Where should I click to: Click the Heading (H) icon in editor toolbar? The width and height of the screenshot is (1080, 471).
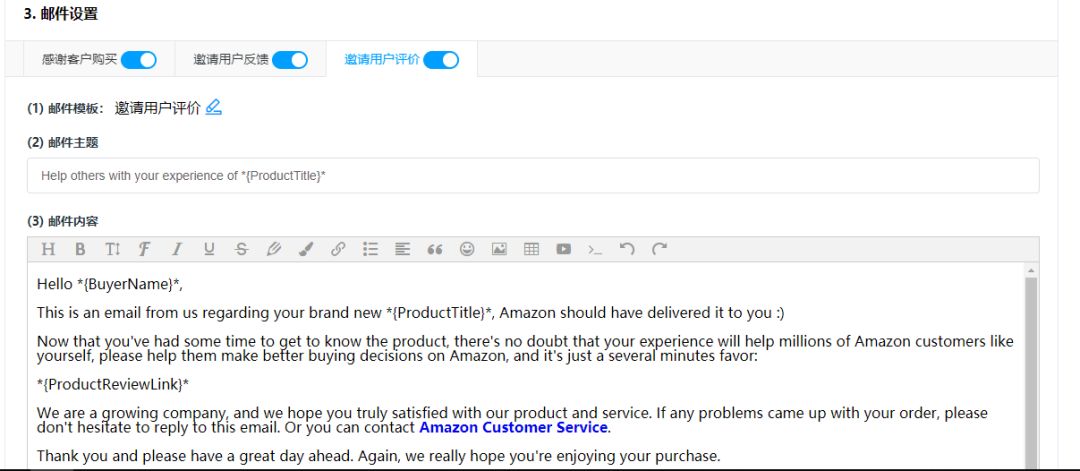(x=48, y=249)
